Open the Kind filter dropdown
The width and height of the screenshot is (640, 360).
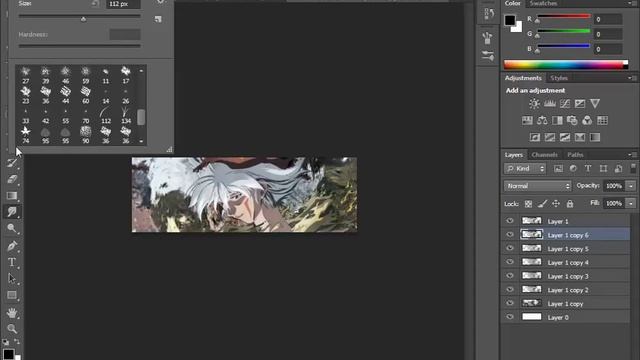pyautogui.click(x=525, y=169)
